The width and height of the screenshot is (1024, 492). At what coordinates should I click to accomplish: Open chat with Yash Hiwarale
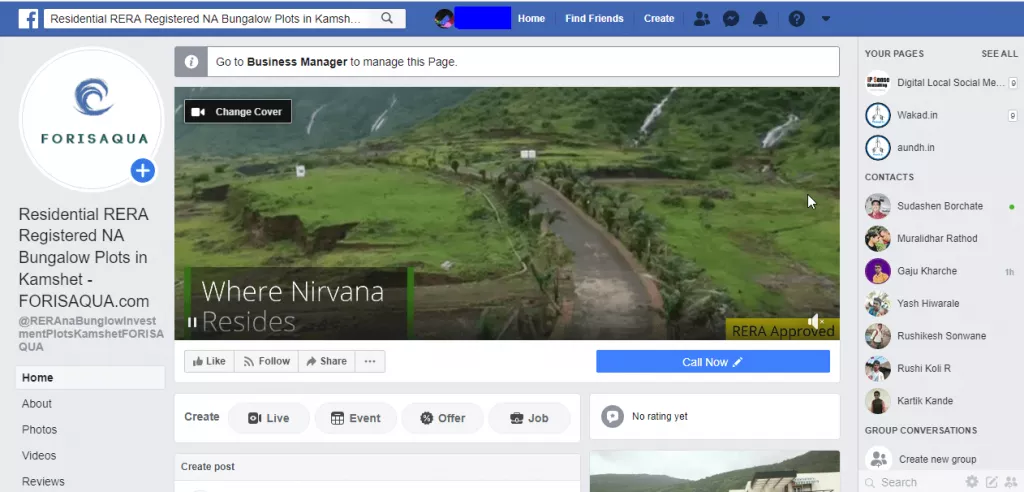coord(941,303)
